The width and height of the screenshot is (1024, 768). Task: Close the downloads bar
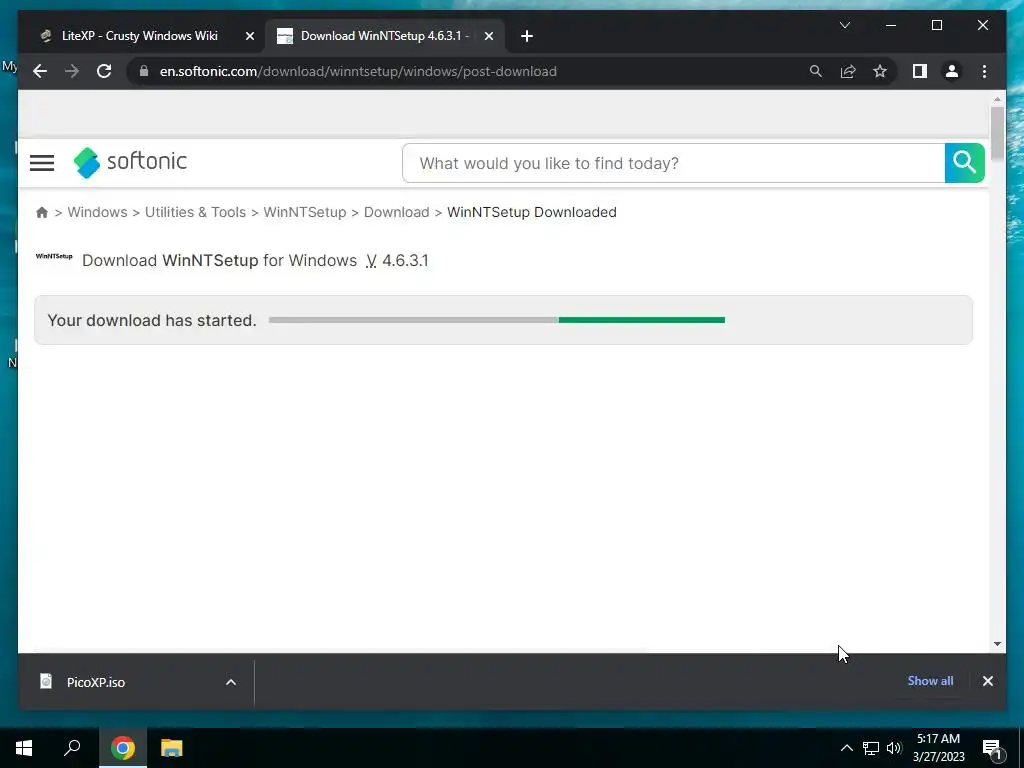point(987,681)
